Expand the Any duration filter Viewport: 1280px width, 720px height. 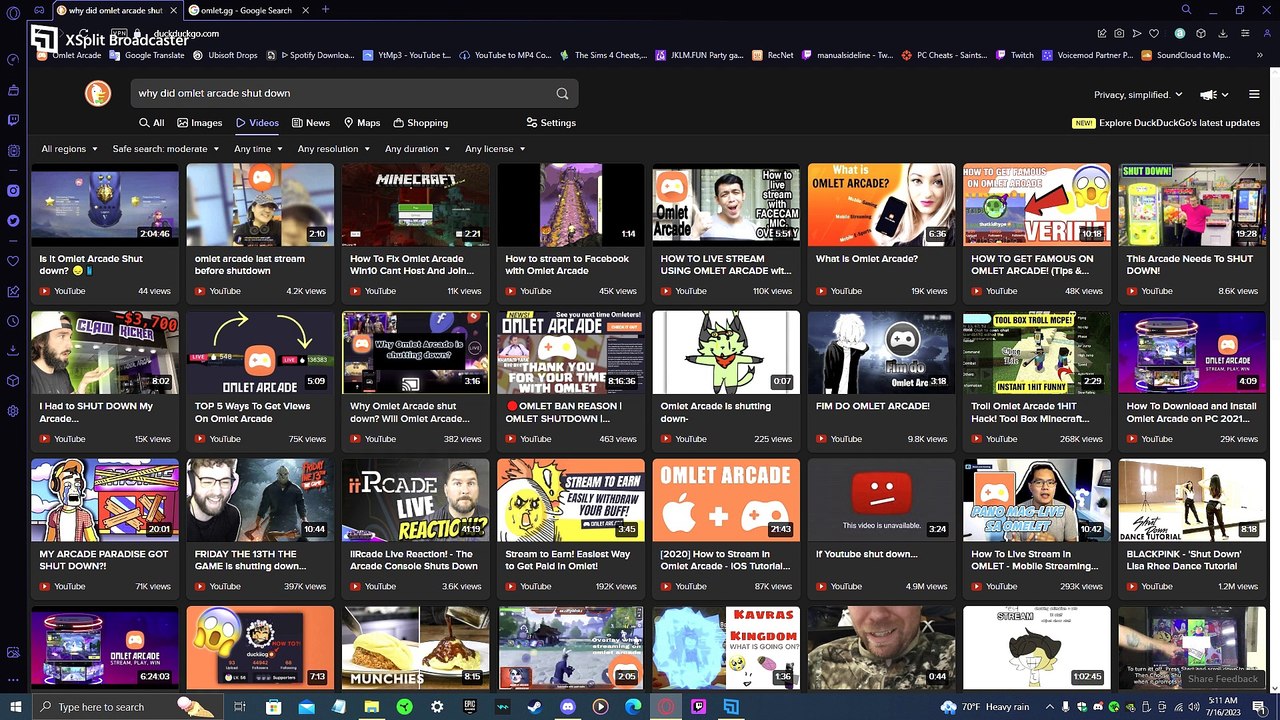417,149
